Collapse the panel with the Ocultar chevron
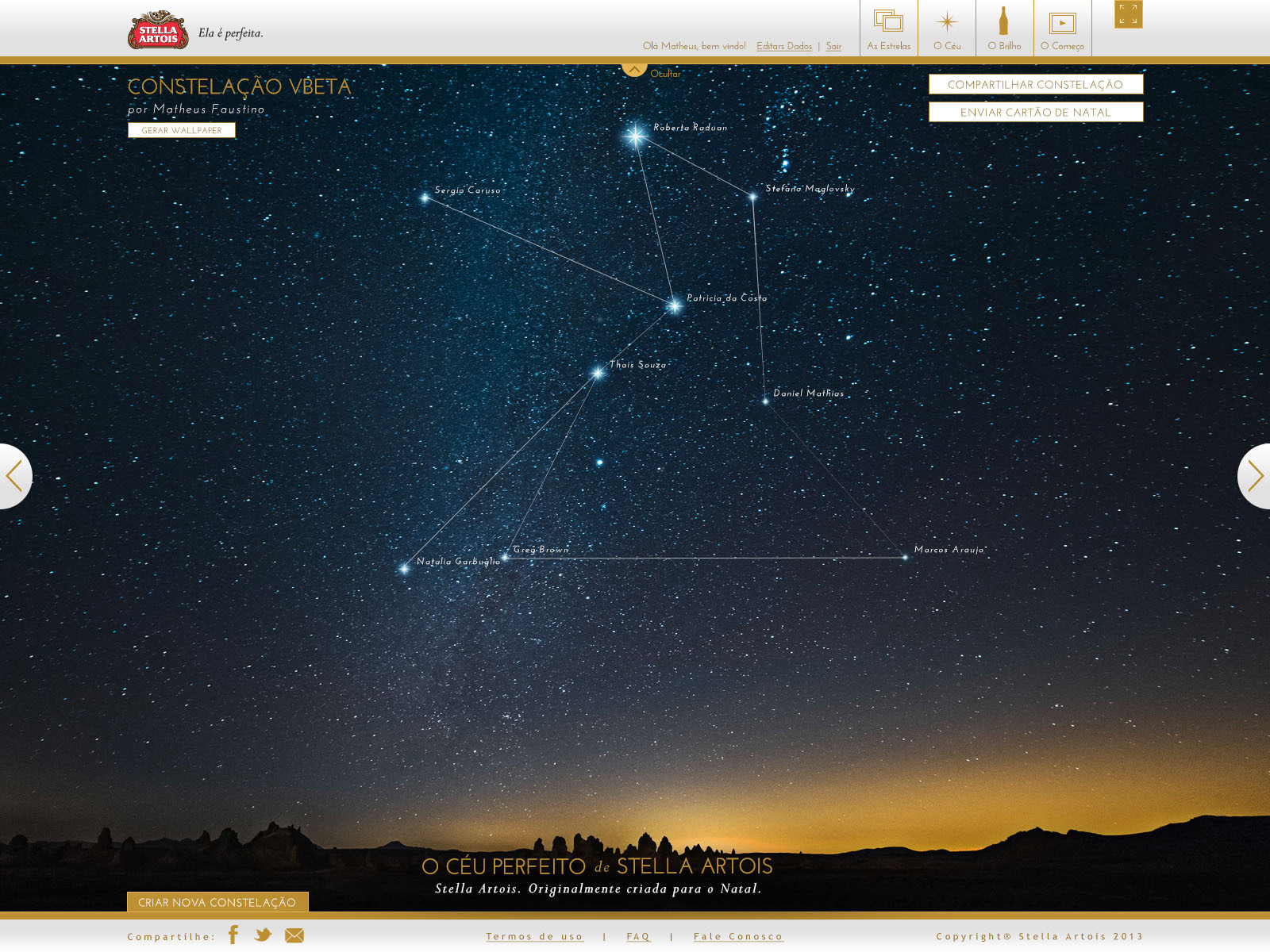 point(634,70)
